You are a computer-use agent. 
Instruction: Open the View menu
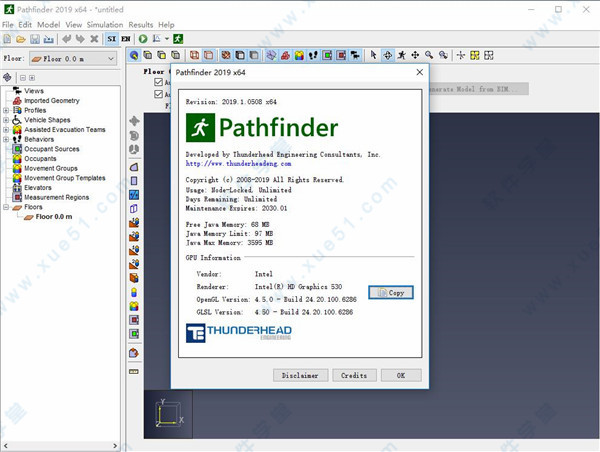(x=73, y=24)
